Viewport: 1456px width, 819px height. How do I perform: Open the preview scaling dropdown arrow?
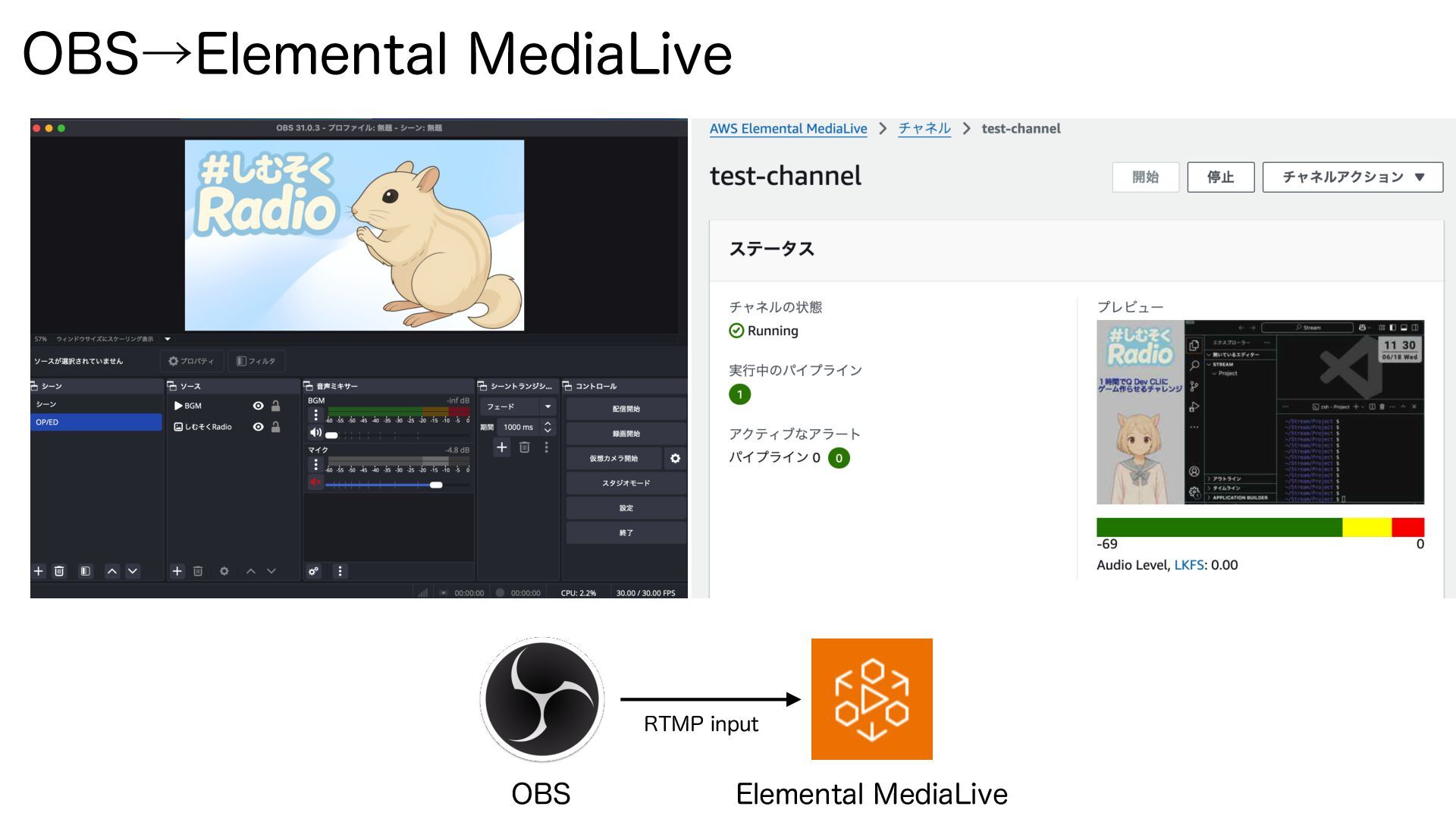(168, 339)
